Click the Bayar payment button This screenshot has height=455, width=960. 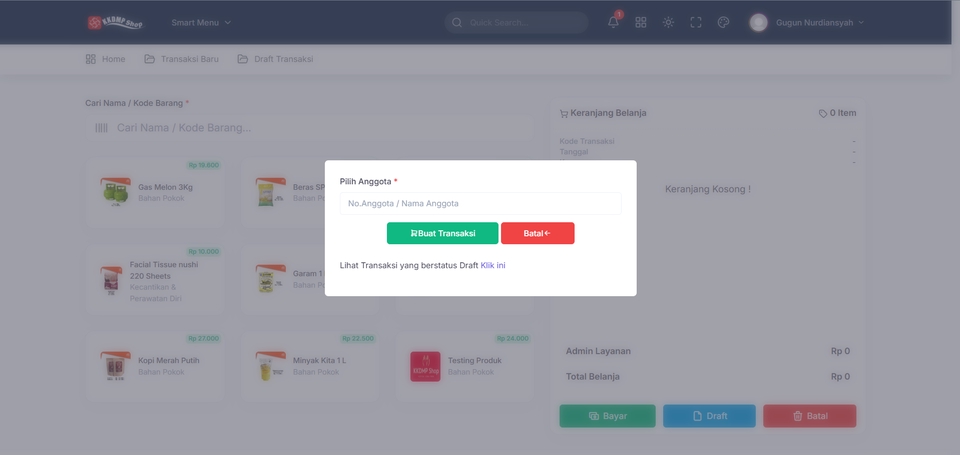[x=607, y=416]
